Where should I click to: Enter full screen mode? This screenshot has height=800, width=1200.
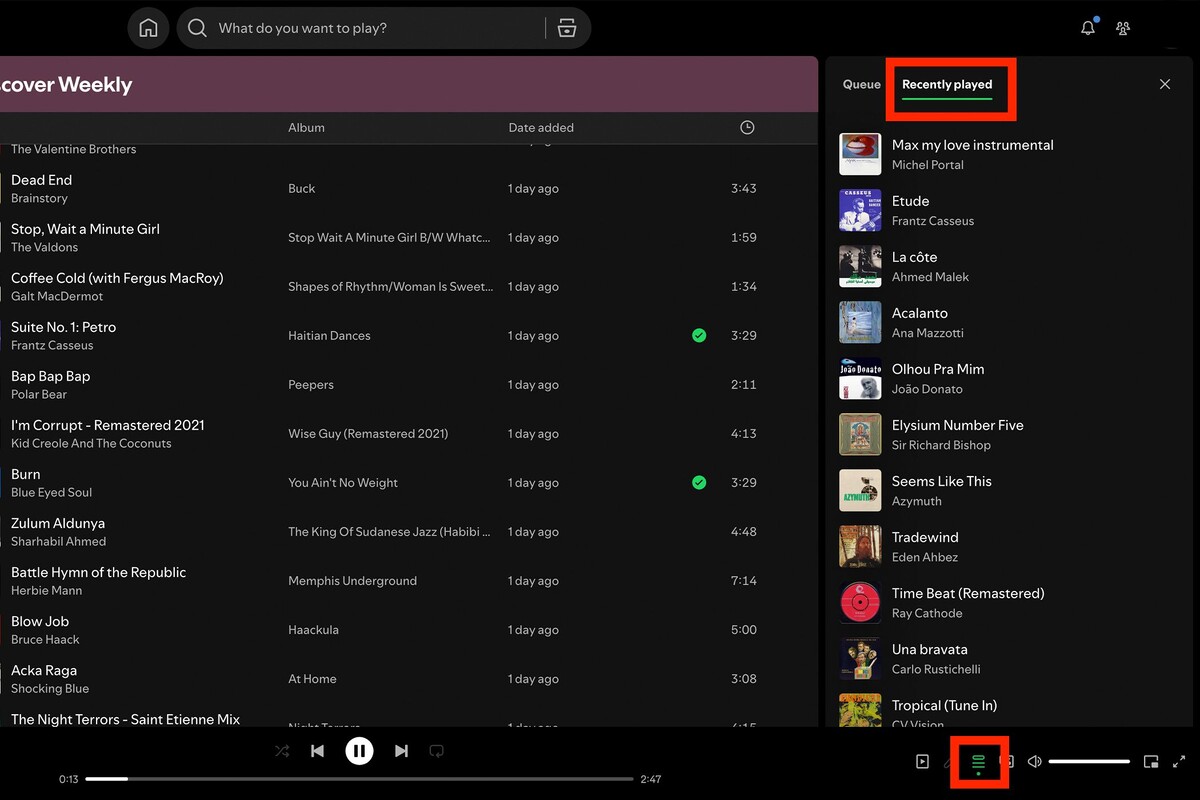[x=1179, y=762]
